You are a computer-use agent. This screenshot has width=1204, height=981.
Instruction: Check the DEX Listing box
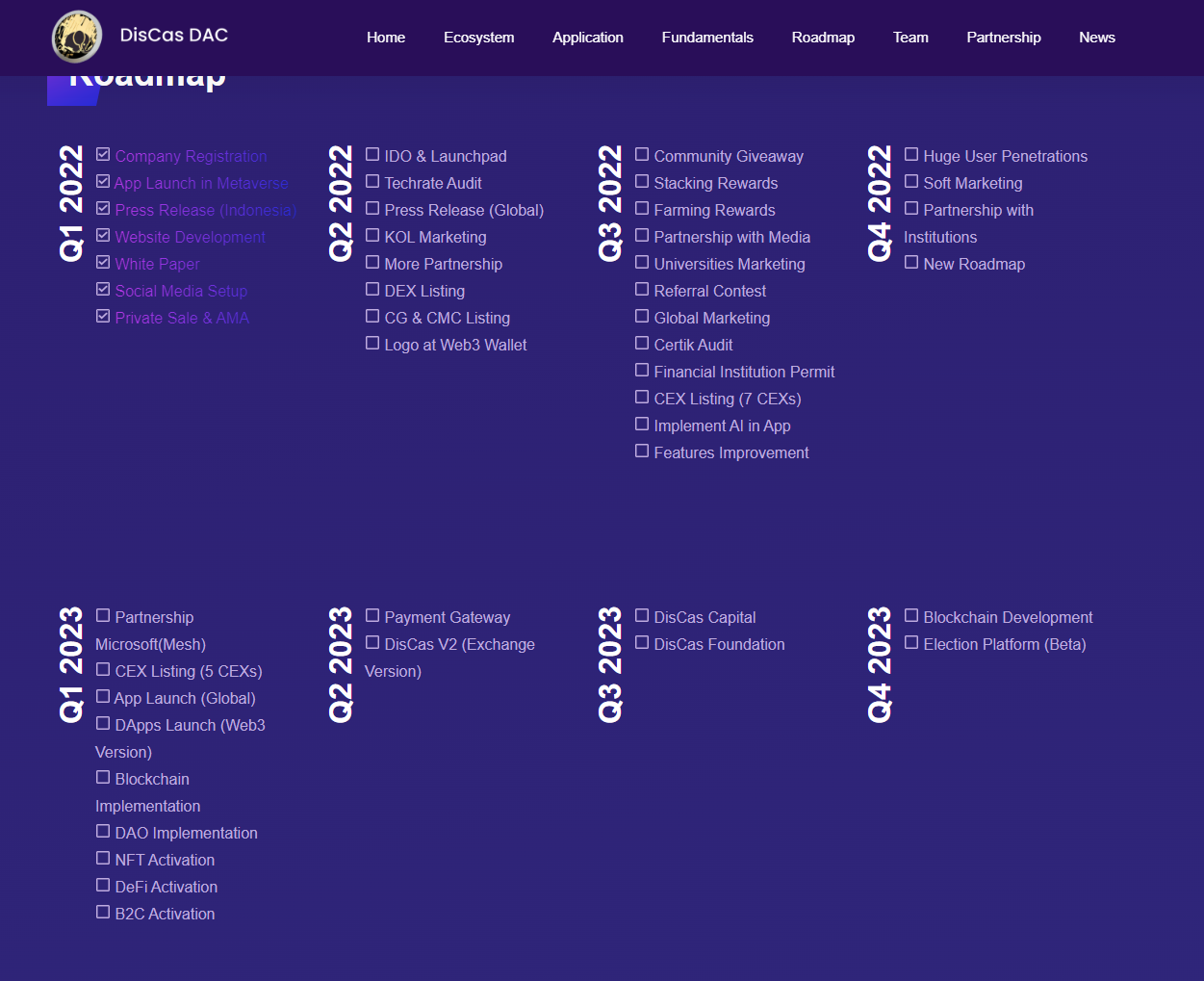pyautogui.click(x=372, y=289)
